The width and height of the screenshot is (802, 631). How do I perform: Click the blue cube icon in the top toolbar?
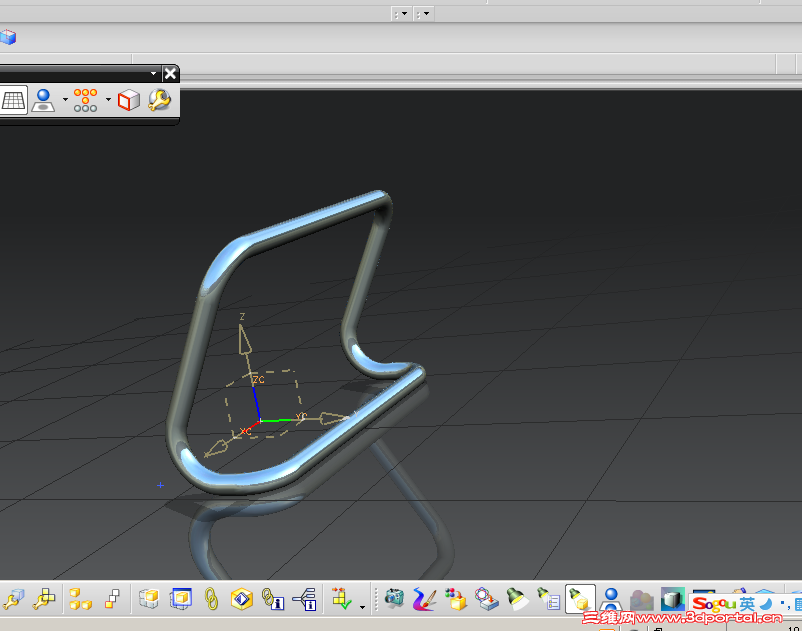pyautogui.click(x=8, y=37)
